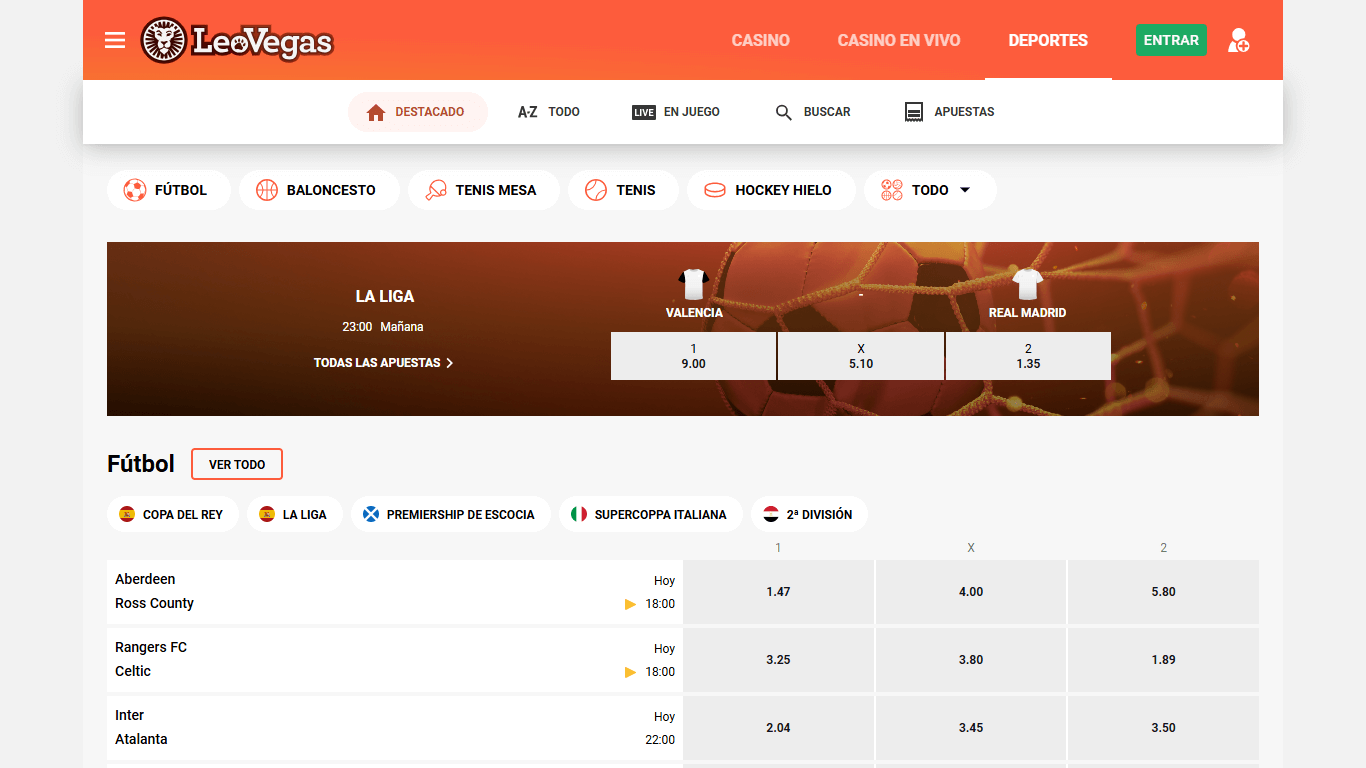Screen dimensions: 1366x768
Task: Click the user registration avatar icon
Action: point(1238,40)
